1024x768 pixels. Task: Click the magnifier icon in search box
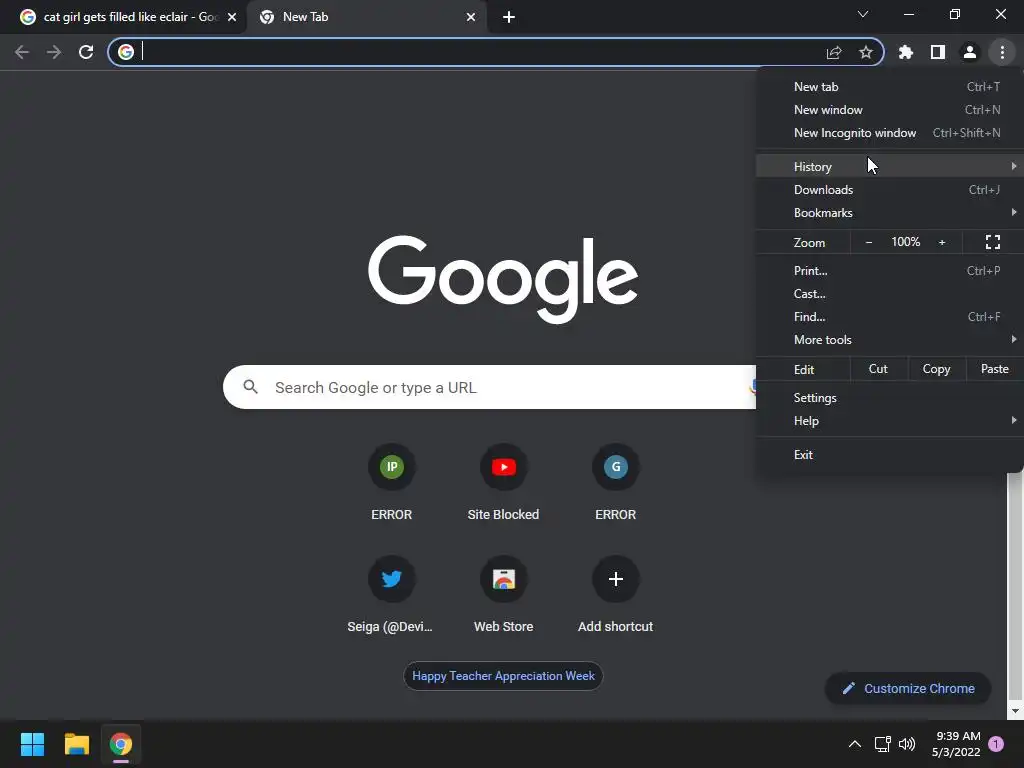(250, 387)
